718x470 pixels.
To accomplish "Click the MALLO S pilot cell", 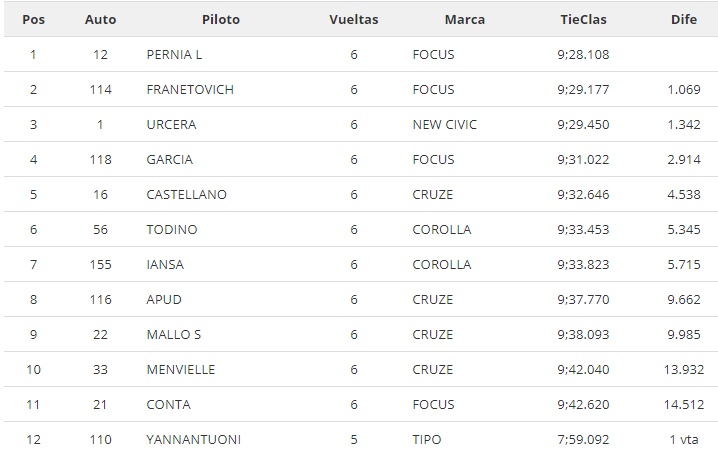I will coord(174,335).
